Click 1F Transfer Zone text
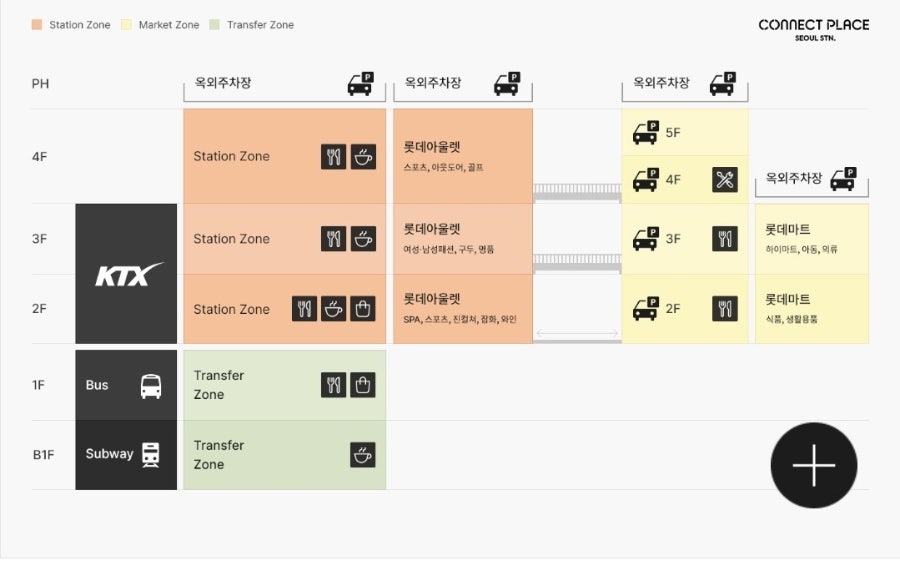This screenshot has height=566, width=900. point(219,385)
